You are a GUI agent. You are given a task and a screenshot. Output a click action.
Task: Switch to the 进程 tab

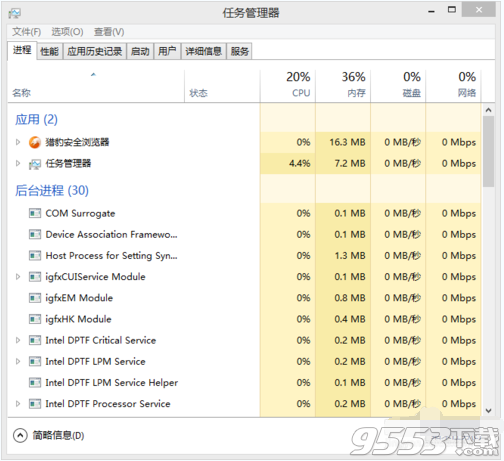22,51
